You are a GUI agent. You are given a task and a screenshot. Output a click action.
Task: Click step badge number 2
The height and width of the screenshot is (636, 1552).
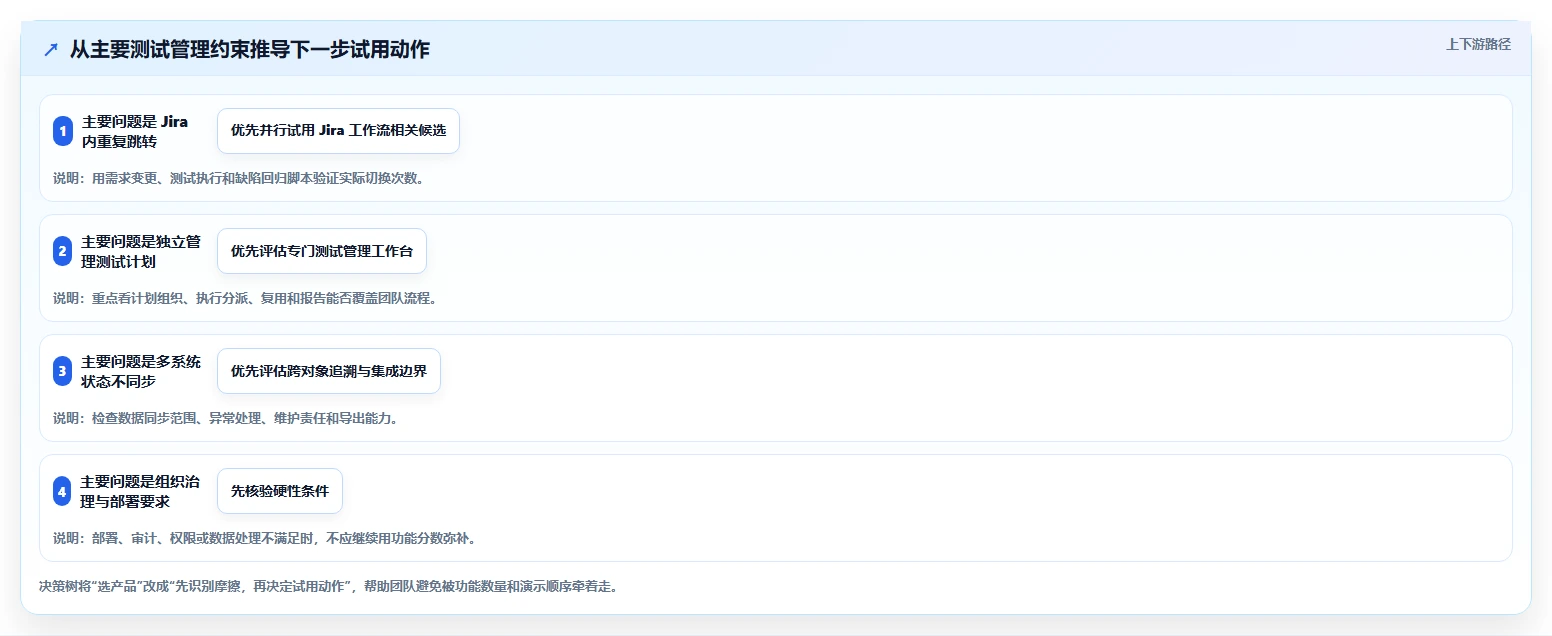(x=63, y=251)
